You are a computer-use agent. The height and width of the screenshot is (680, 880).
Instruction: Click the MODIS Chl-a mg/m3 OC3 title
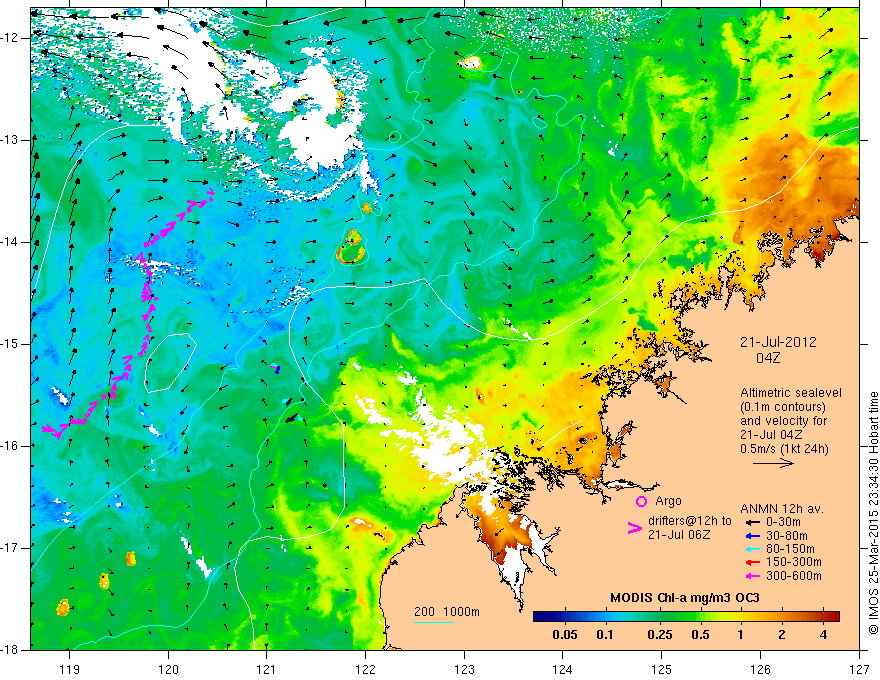pyautogui.click(x=685, y=598)
